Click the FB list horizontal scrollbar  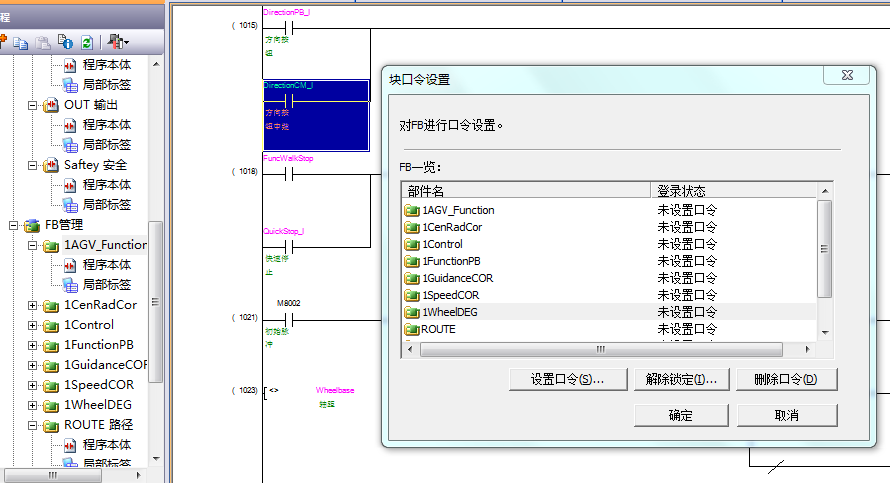[600, 350]
